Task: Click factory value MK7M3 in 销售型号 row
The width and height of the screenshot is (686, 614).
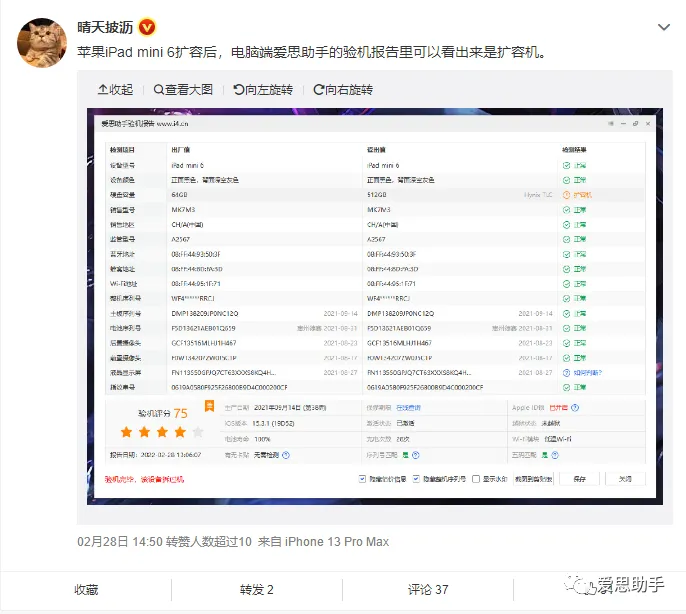Action: pyautogui.click(x=183, y=210)
